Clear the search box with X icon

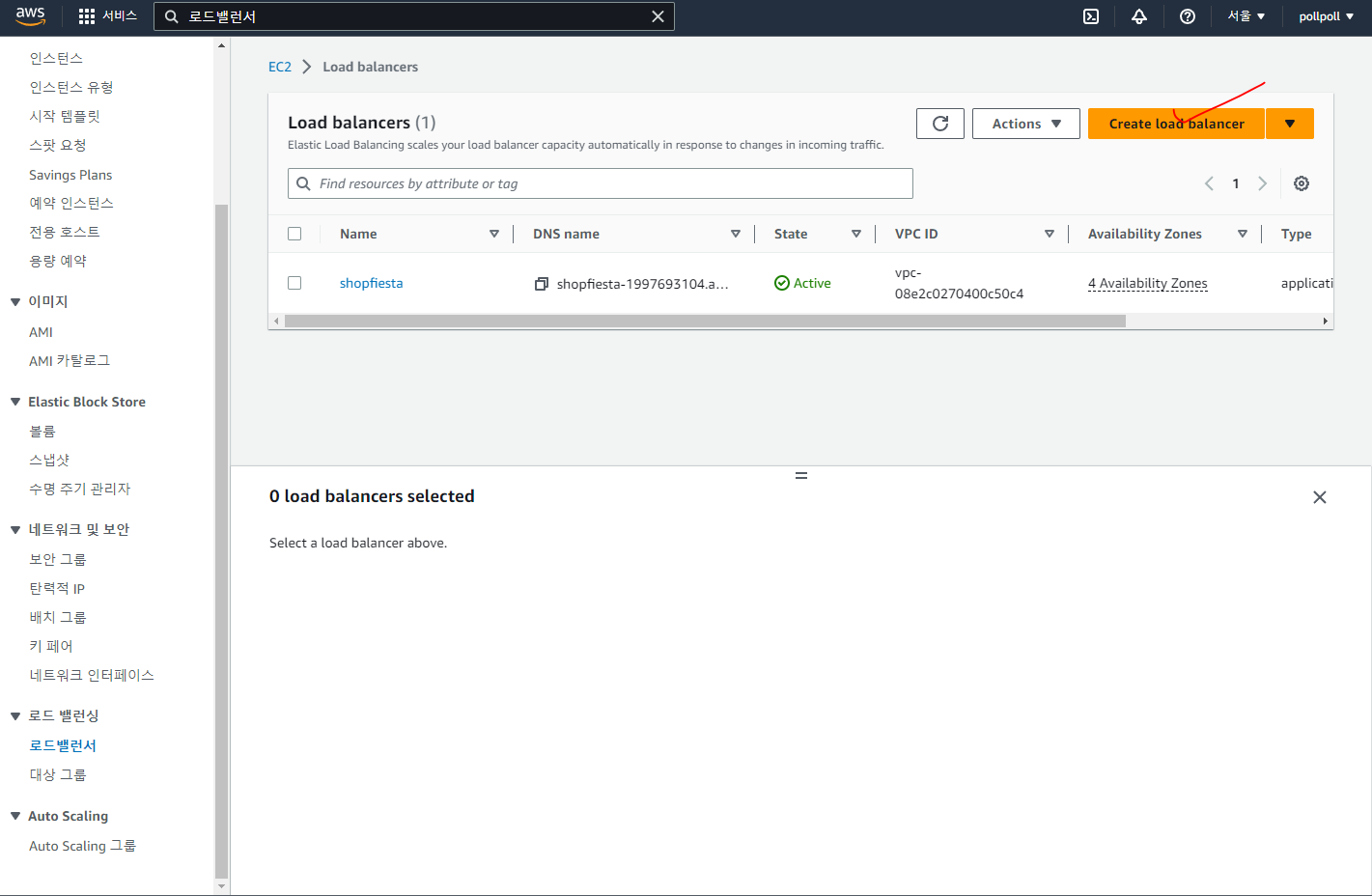point(658,16)
